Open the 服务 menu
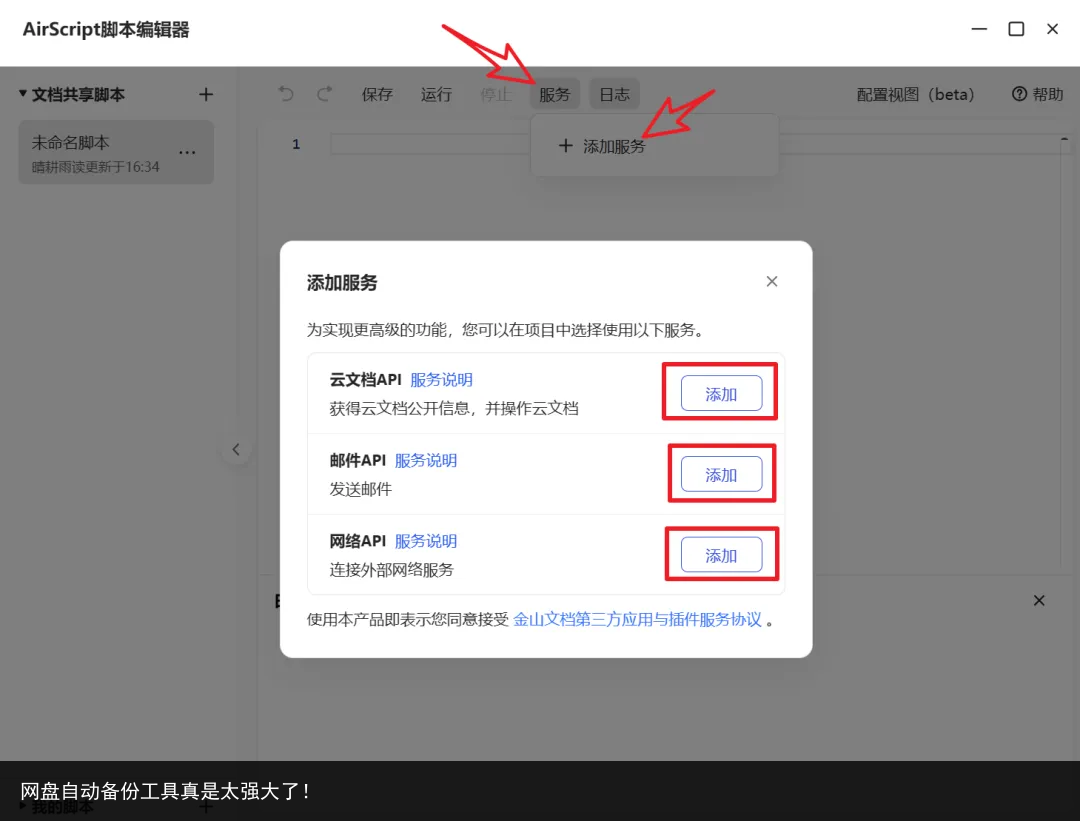The width and height of the screenshot is (1080, 821). pos(554,94)
